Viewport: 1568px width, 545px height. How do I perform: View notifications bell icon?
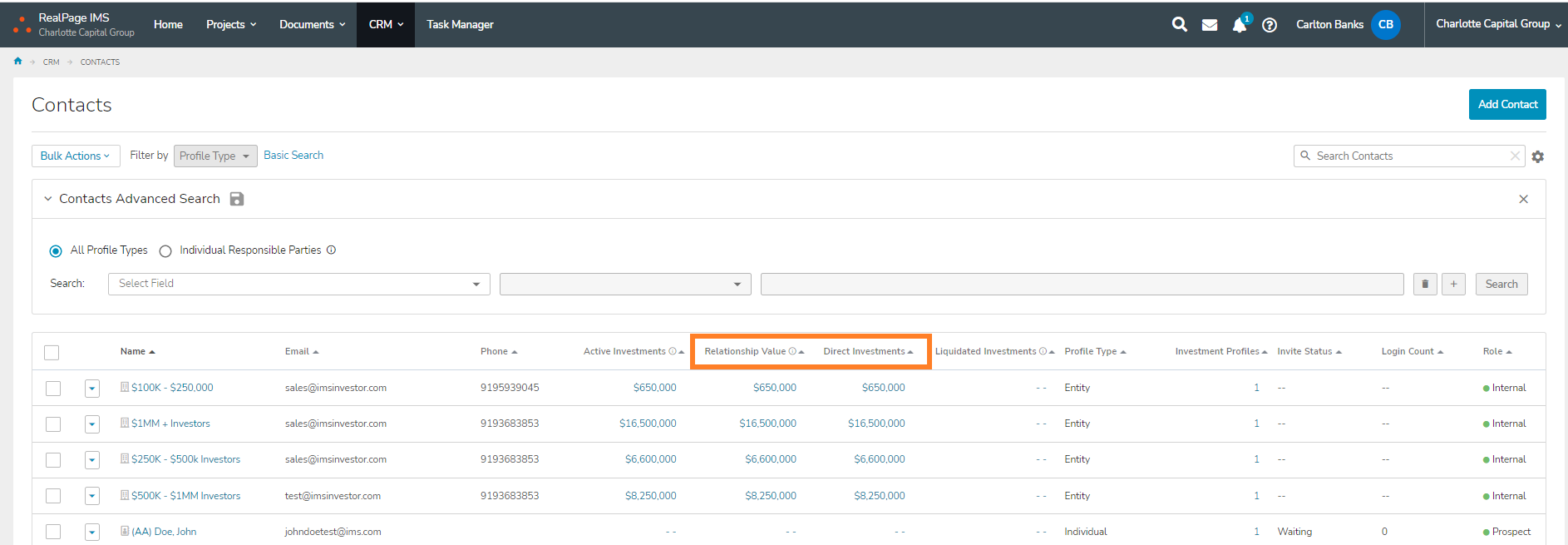(1239, 25)
